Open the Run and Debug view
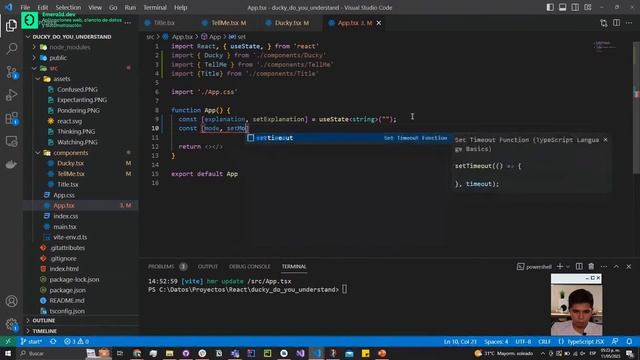Viewport: 640px width, 360px height. (11, 95)
